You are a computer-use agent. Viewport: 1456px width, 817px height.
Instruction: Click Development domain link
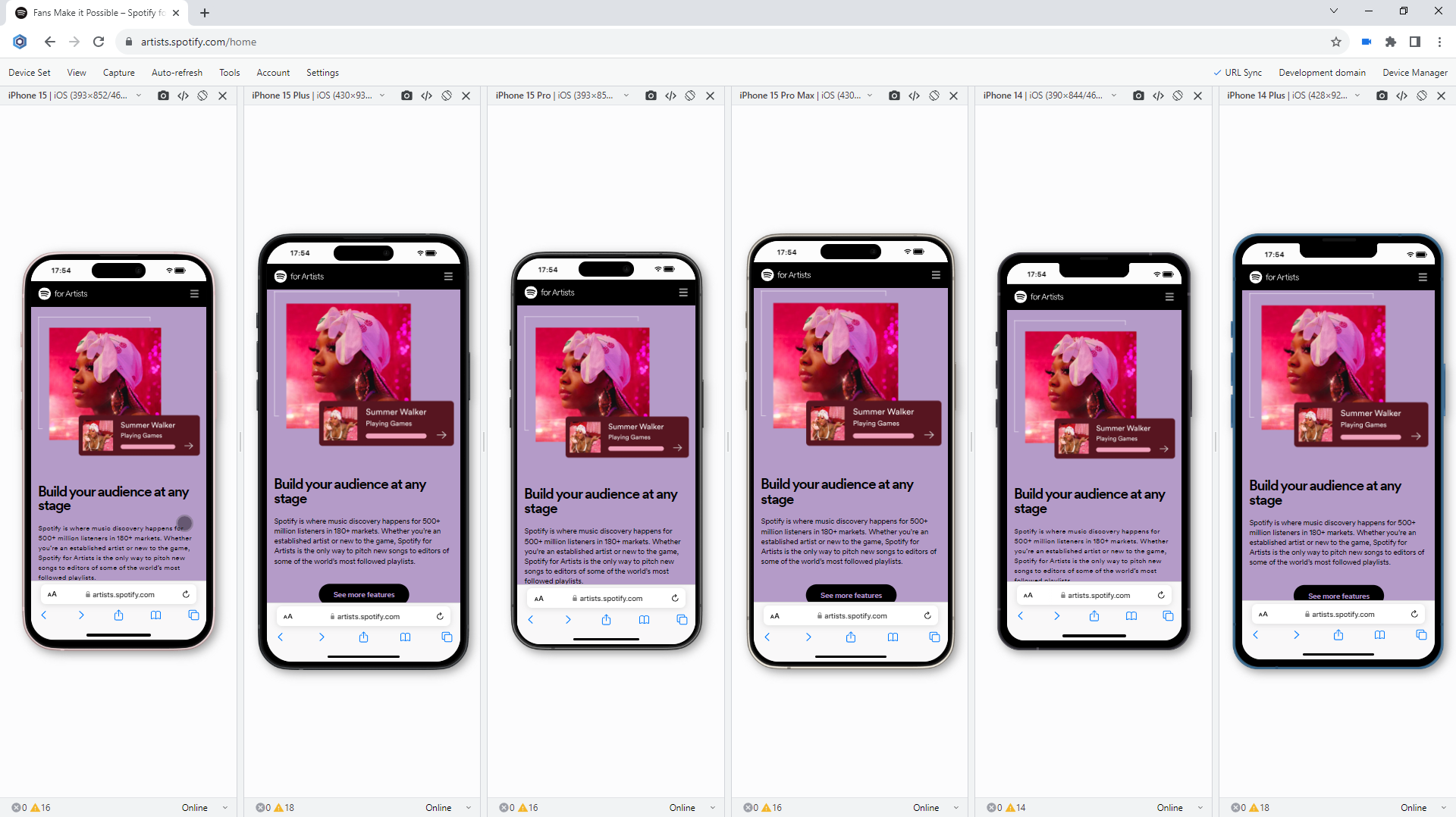1322,73
